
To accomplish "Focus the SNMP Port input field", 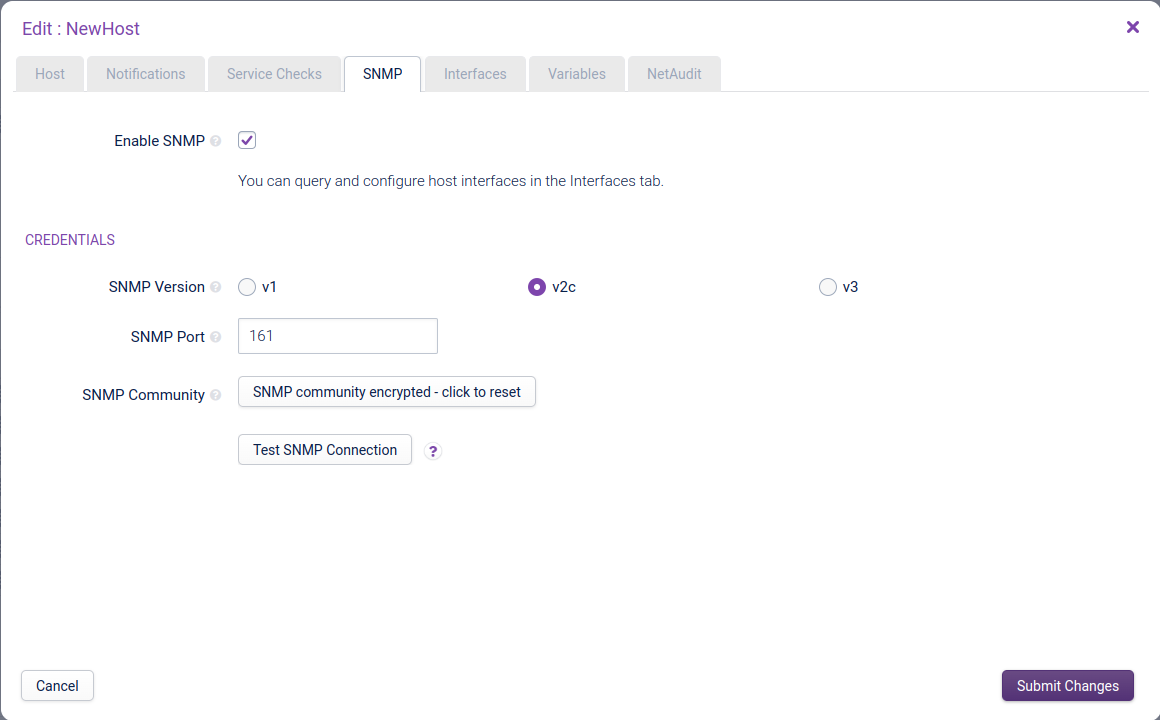I will [338, 336].
